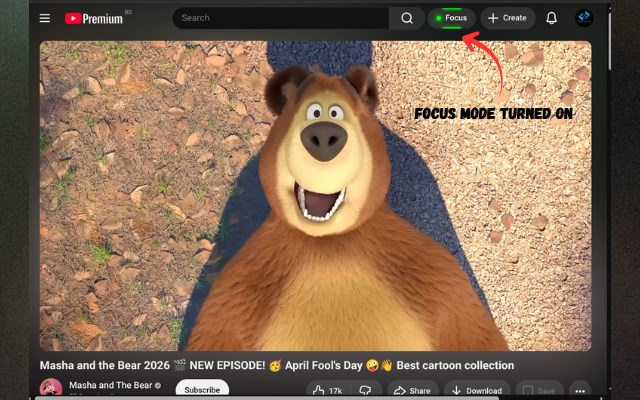The image size is (640, 400).
Task: Go to YouTube Premium home logo
Action: click(x=94, y=18)
